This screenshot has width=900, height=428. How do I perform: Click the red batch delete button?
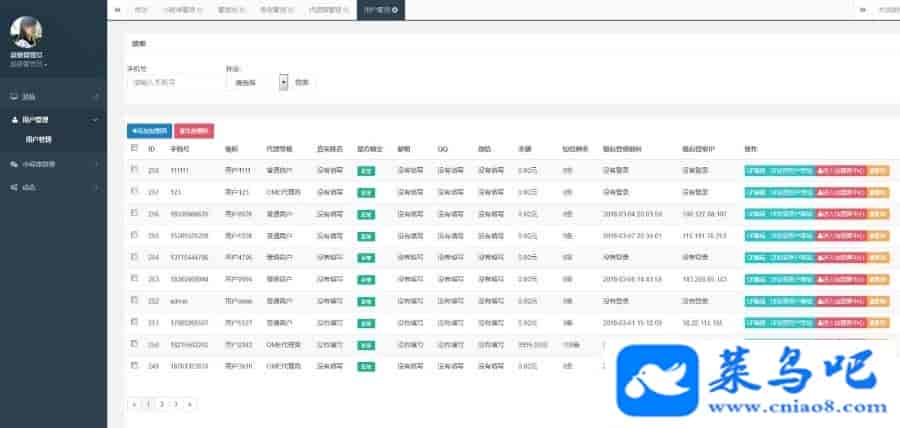pyautogui.click(x=194, y=130)
